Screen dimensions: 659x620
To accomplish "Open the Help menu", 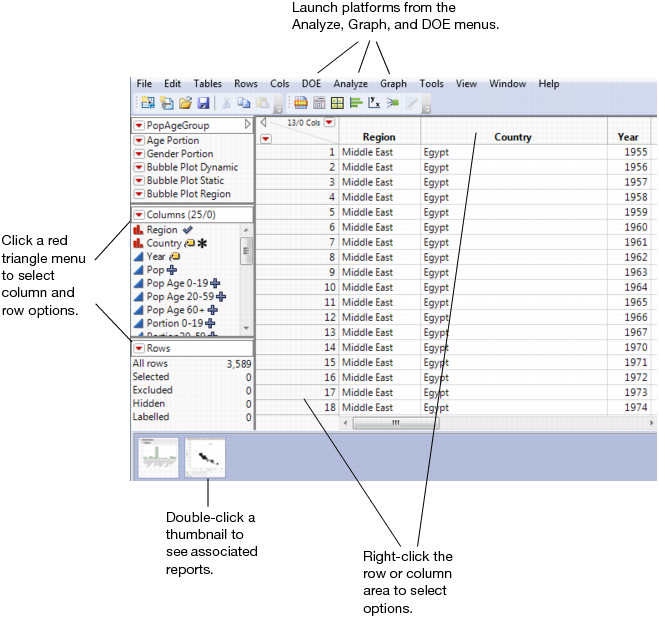I will coord(549,84).
